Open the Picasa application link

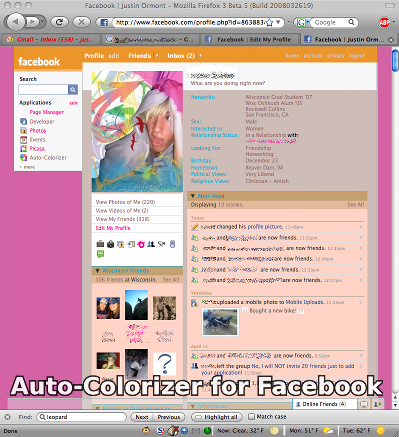pyautogui.click(x=37, y=148)
